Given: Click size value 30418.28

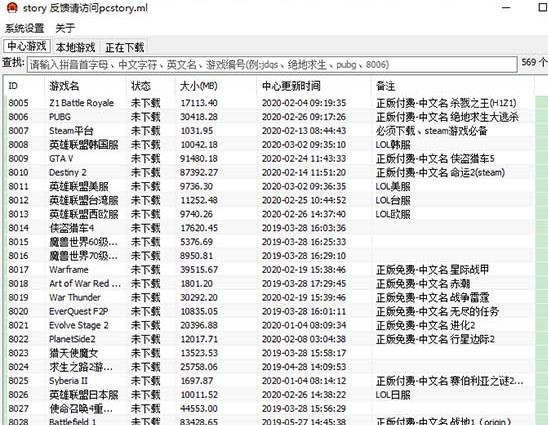Looking at the screenshot, I should pos(199,117).
